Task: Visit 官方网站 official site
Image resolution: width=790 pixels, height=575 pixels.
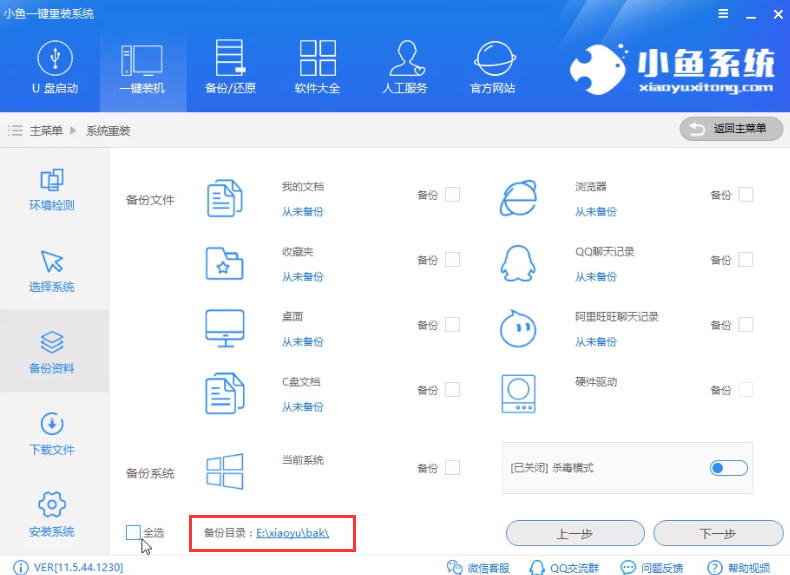Action: click(493, 68)
